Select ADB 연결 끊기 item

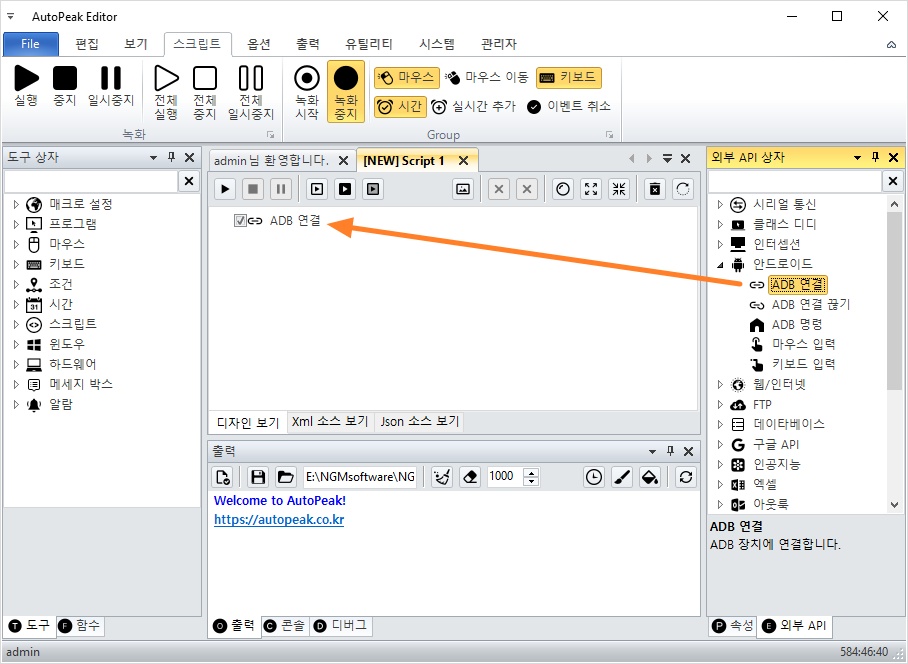point(810,305)
